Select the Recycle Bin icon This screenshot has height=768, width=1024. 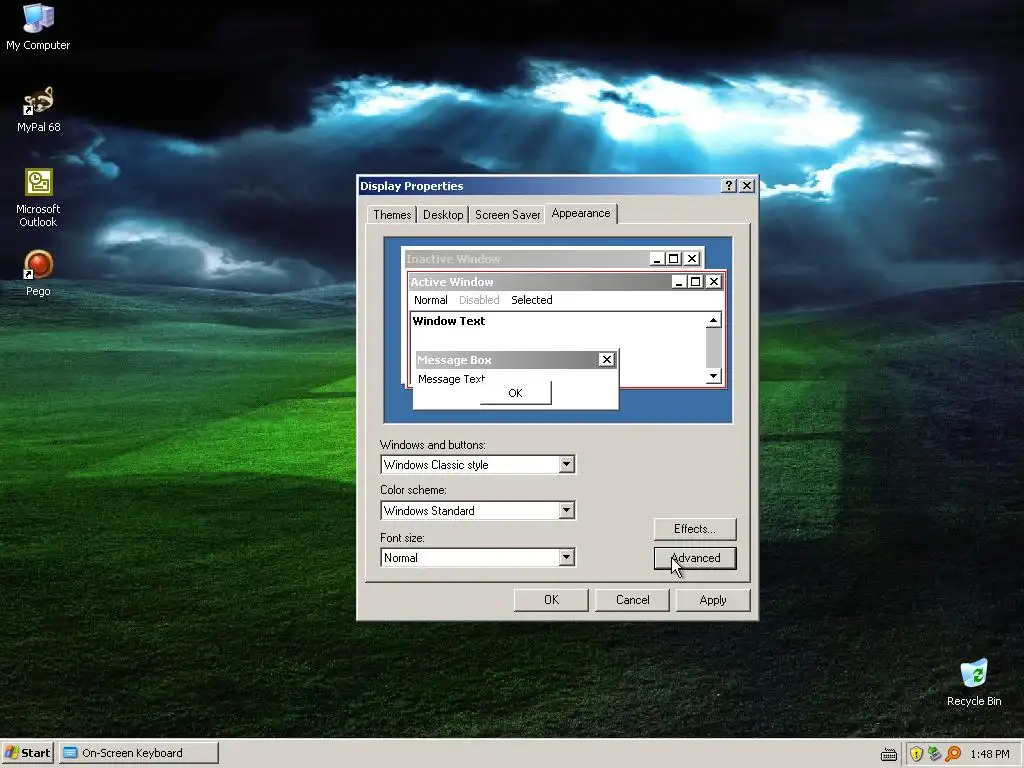(x=974, y=682)
